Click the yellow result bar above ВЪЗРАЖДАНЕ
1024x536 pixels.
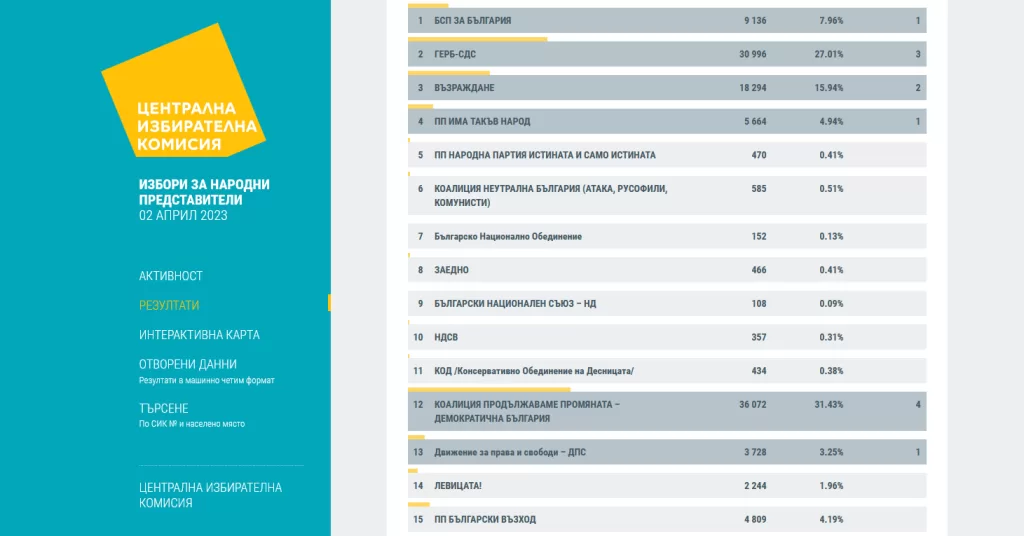pos(449,72)
